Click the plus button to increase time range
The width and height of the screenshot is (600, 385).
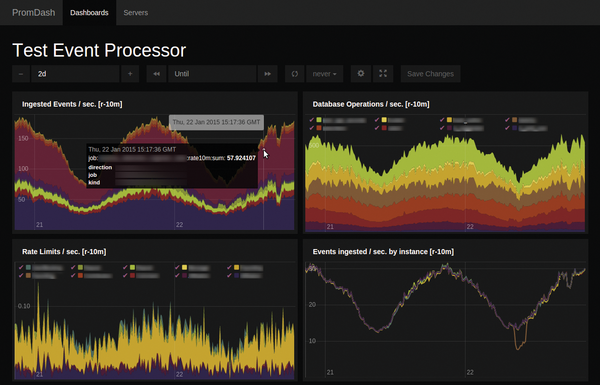130,74
